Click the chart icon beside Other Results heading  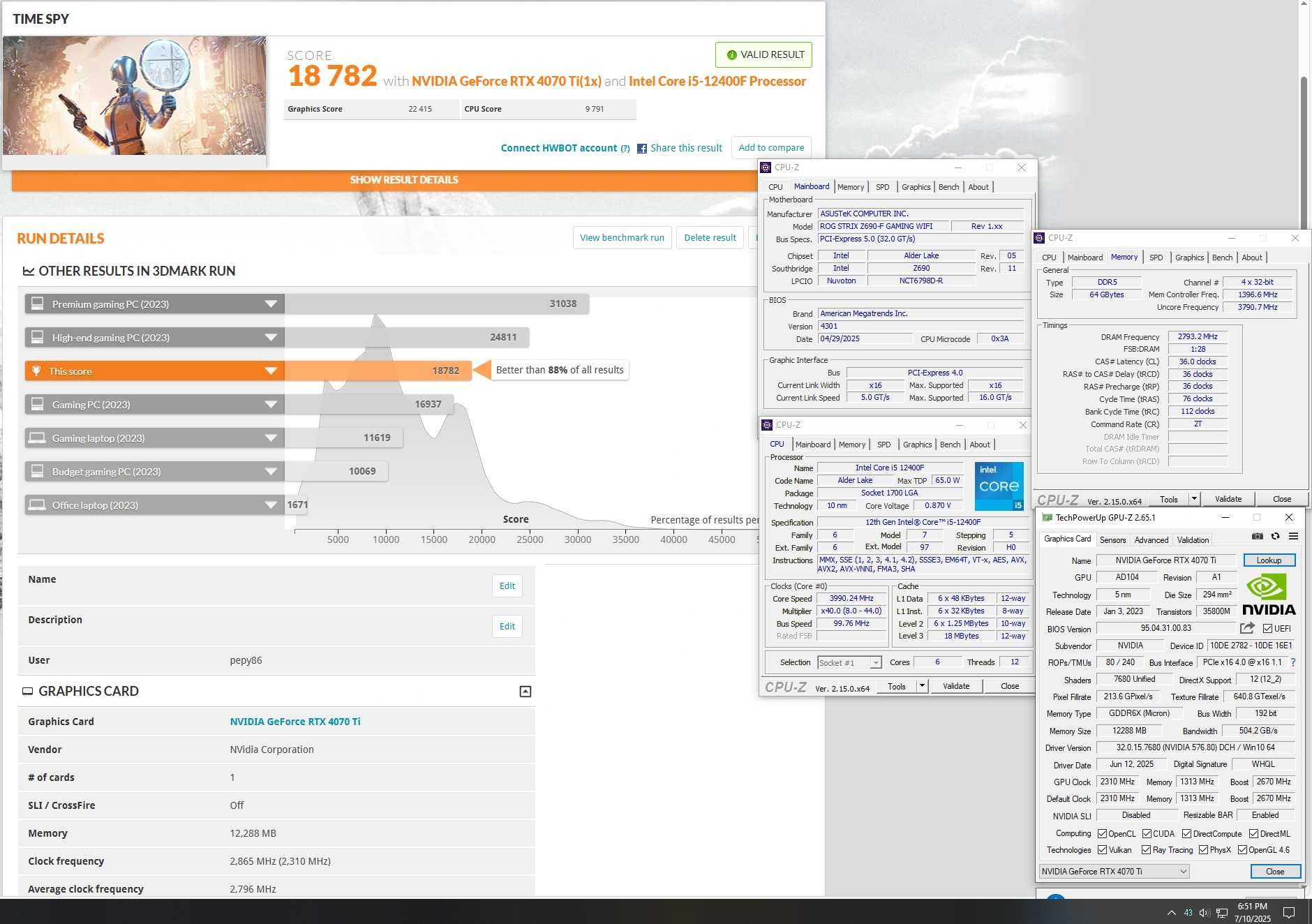click(29, 271)
